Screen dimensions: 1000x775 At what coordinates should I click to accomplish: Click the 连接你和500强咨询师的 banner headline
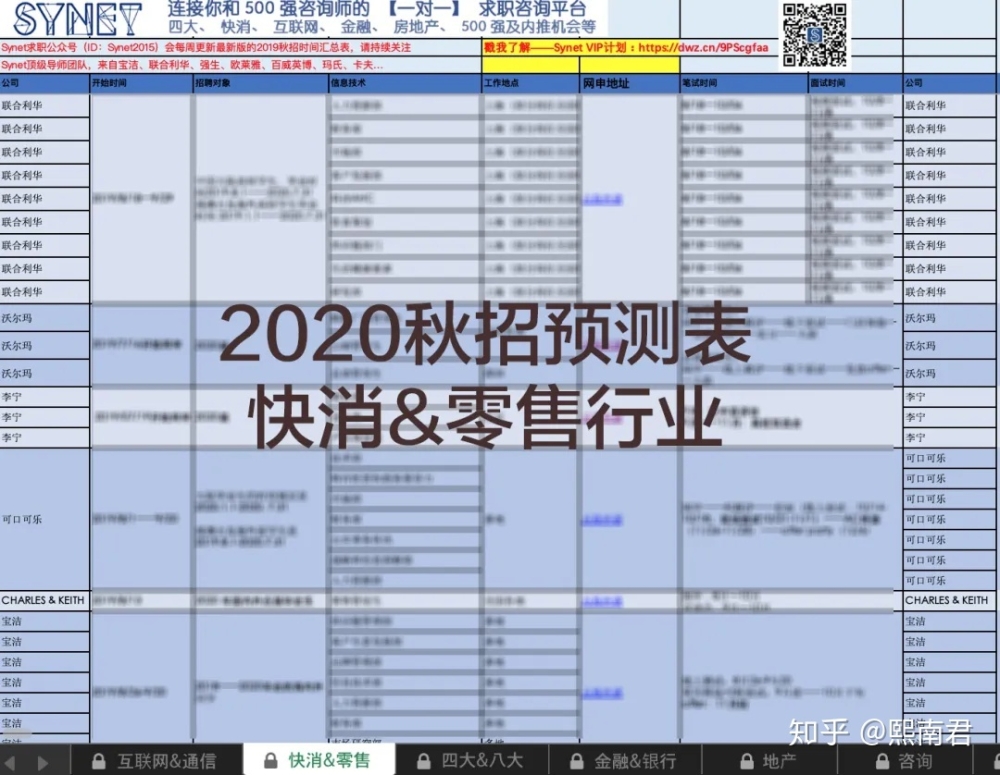coord(376,9)
